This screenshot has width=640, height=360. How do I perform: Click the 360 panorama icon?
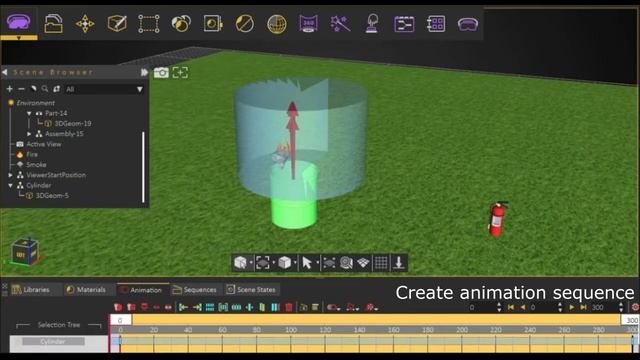tap(309, 23)
